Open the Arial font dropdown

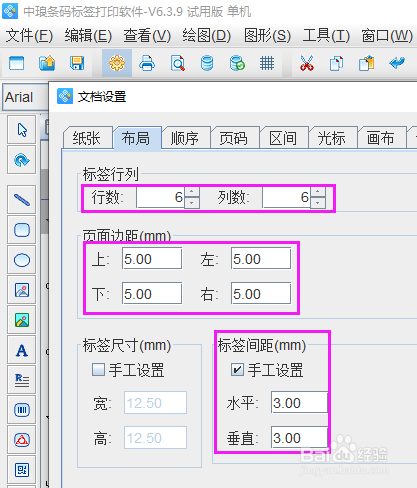click(x=25, y=97)
